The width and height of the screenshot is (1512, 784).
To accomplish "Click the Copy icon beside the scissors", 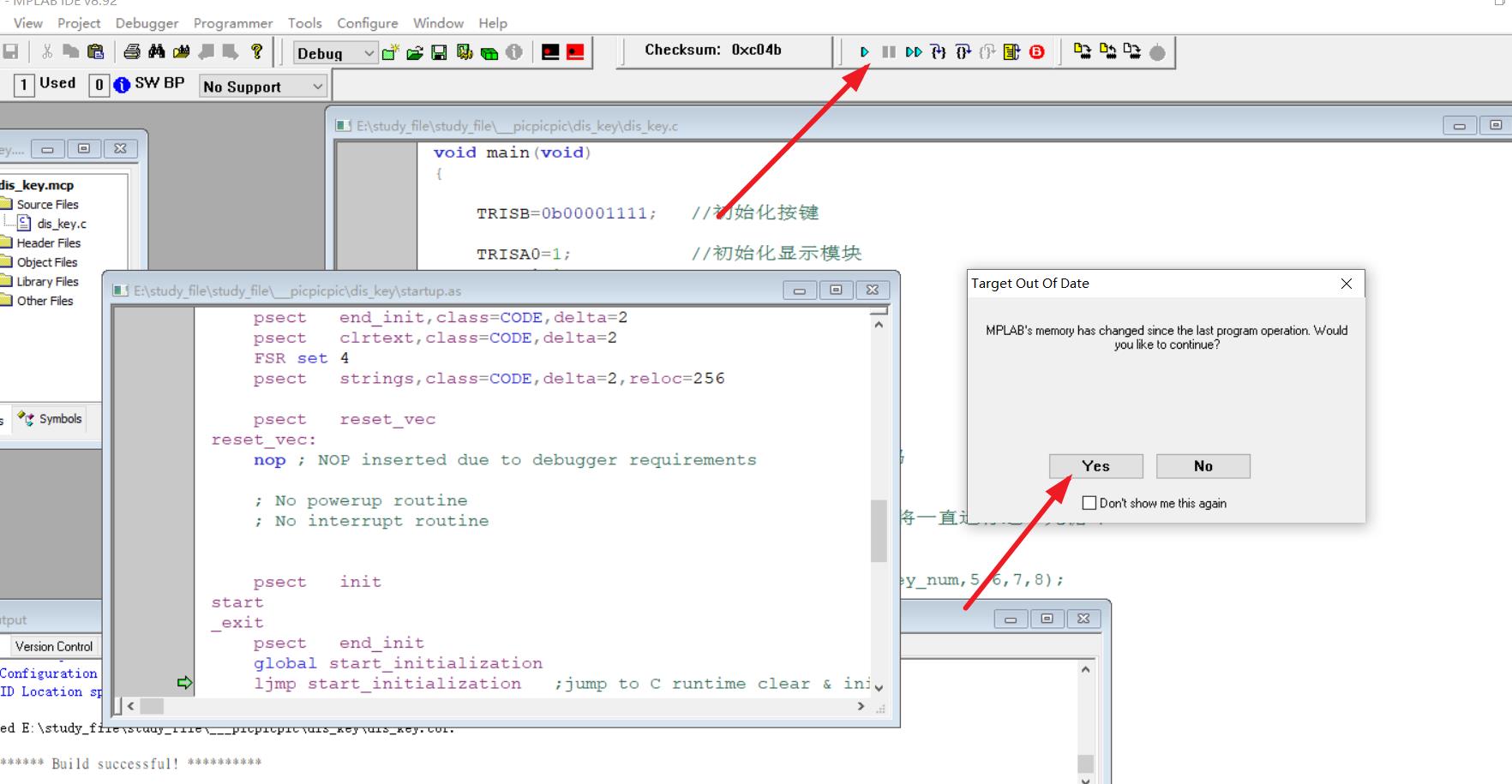I will 71,52.
